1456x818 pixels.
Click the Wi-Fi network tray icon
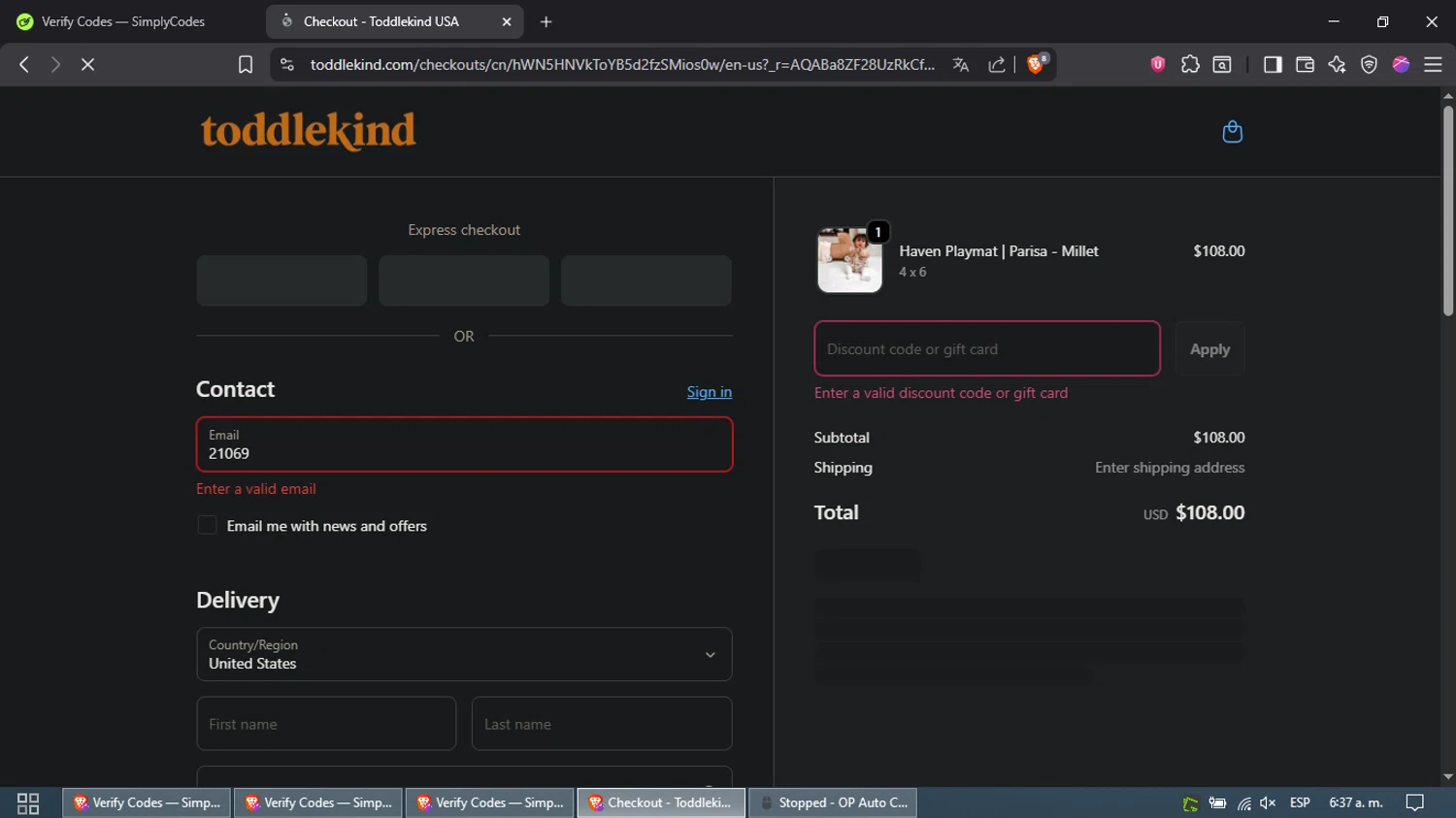(1243, 802)
